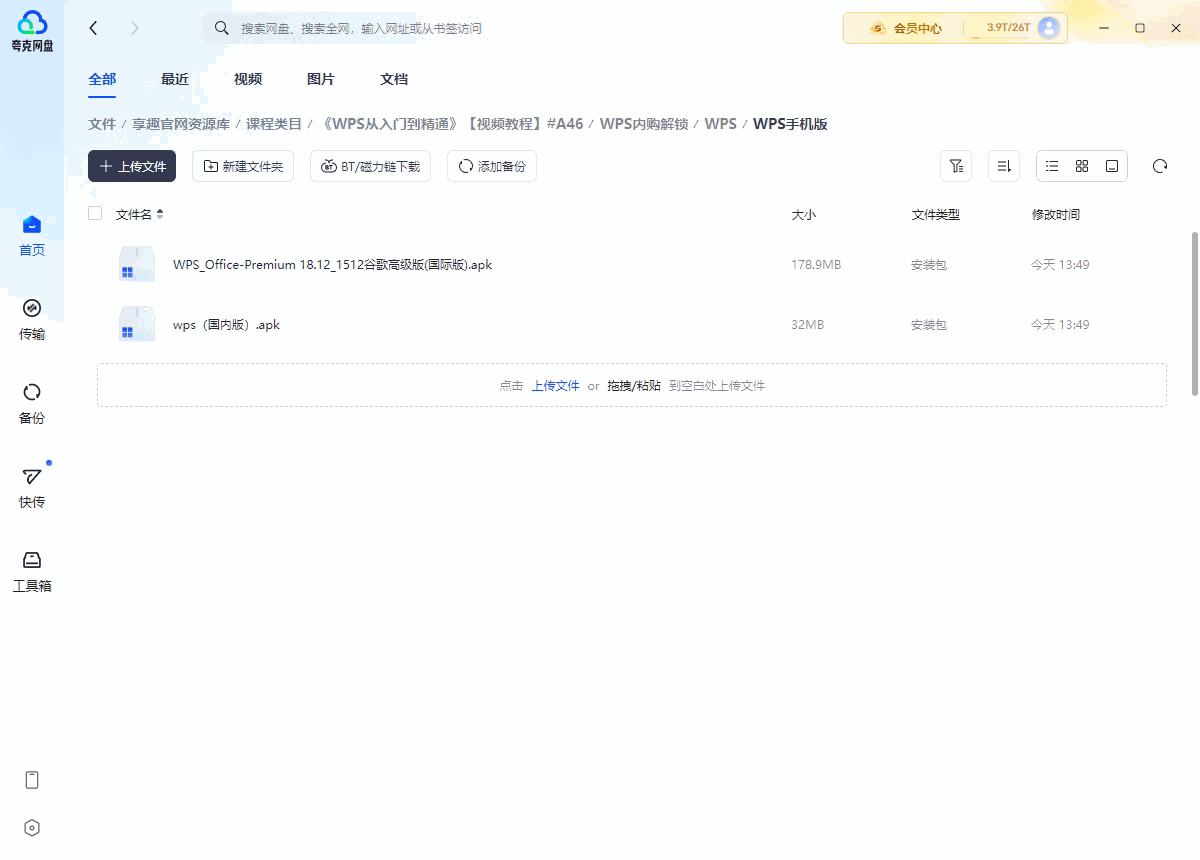Open the sort order dropdown icon
Viewport: 1200px width, 860px height.
[1004, 166]
